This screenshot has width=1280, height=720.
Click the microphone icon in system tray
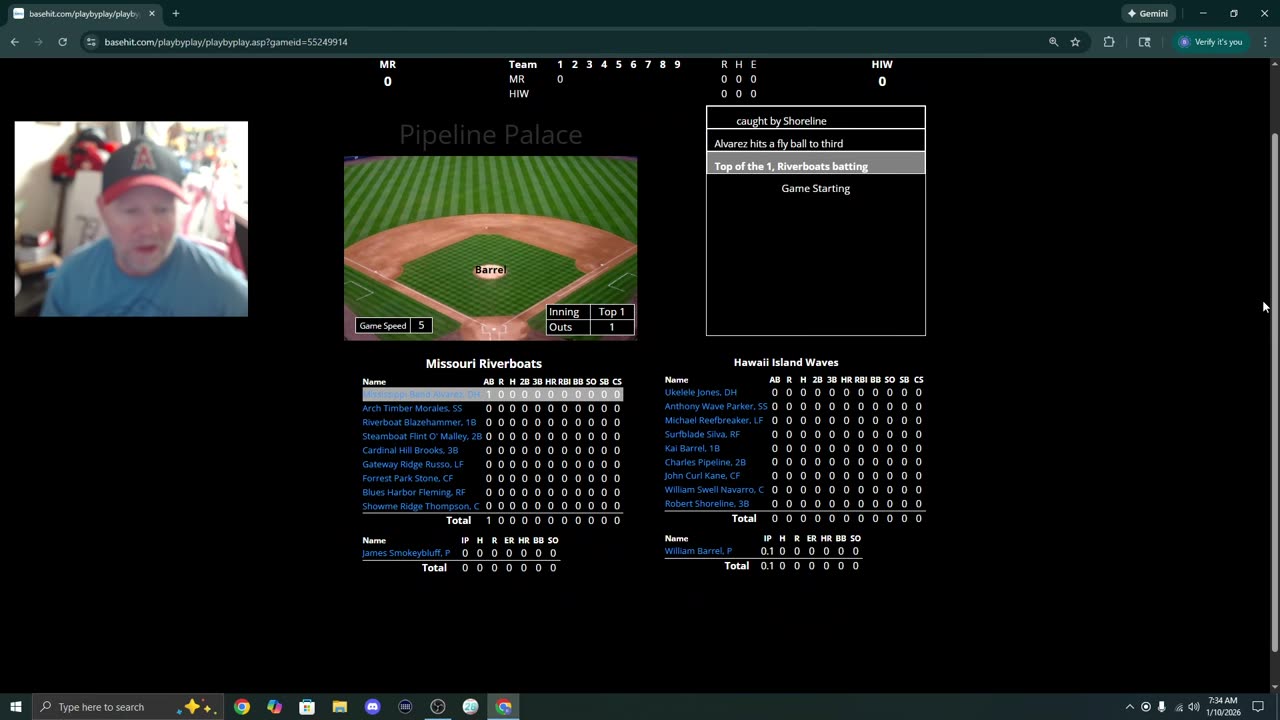pyautogui.click(x=1162, y=707)
